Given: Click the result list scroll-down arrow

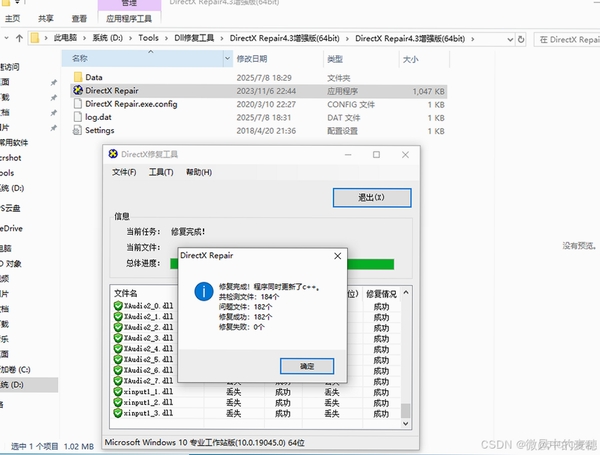Looking at the screenshot, I should click(406, 424).
